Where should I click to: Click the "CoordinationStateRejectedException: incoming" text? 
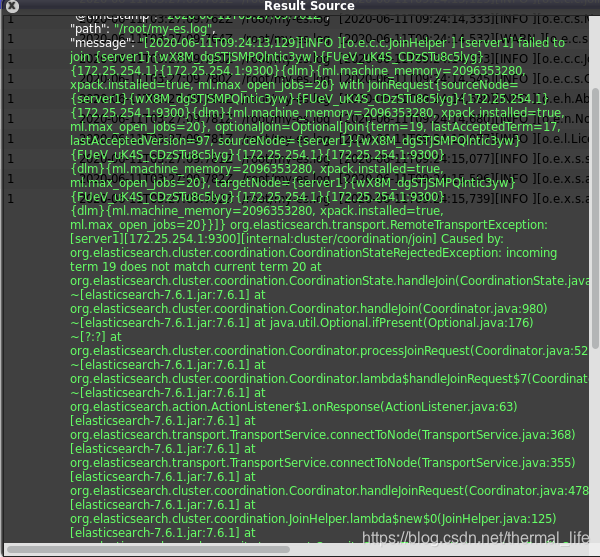point(423,253)
